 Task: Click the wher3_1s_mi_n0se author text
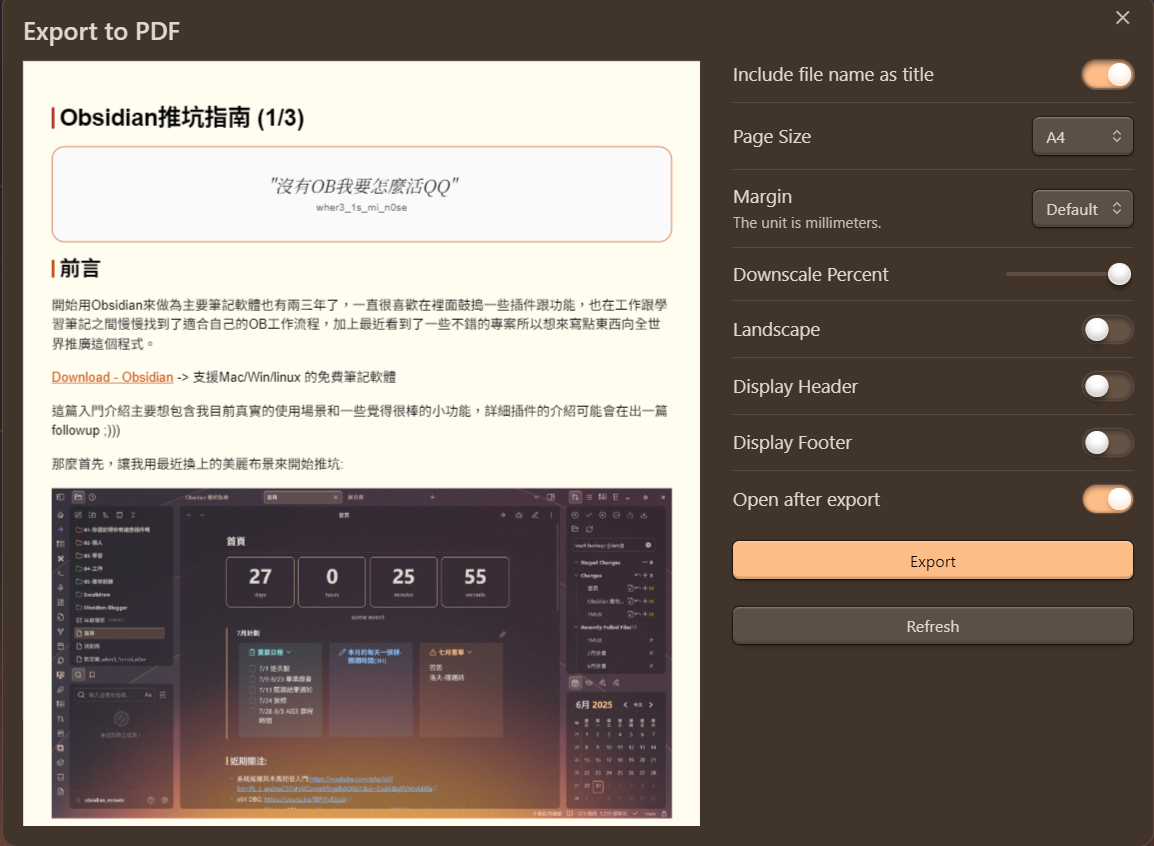[x=361, y=207]
